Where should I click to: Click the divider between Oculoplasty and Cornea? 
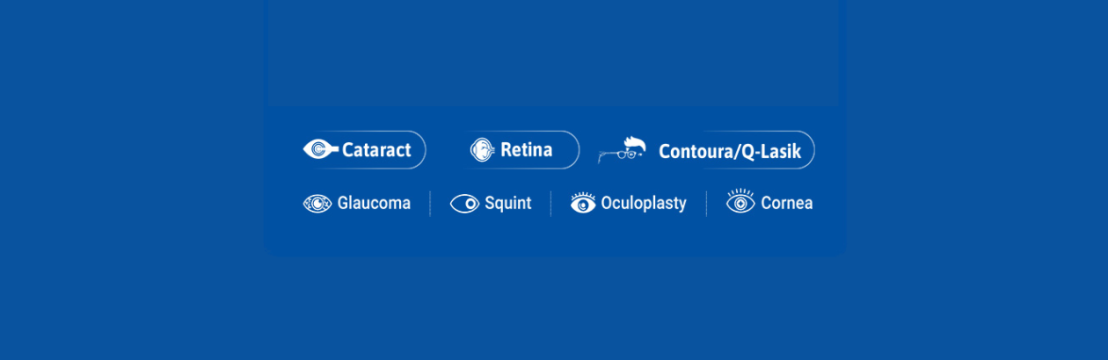coord(707,204)
